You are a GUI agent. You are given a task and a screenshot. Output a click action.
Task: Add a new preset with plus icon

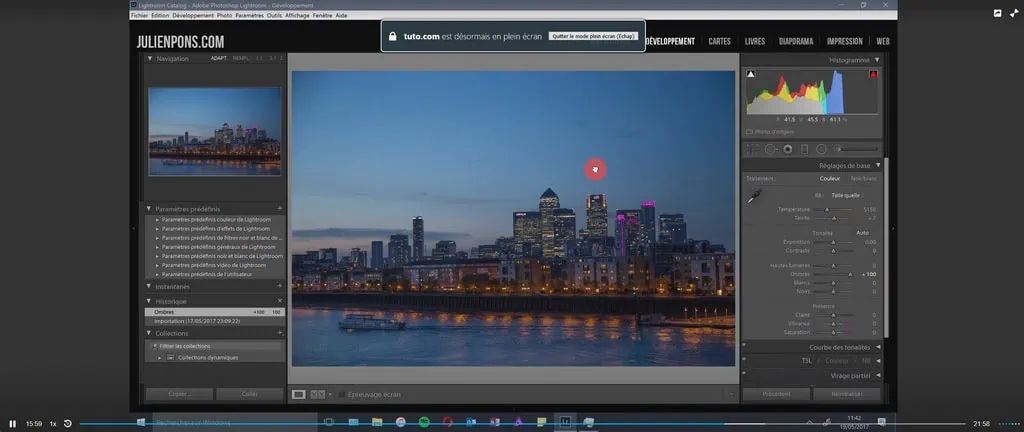click(280, 208)
